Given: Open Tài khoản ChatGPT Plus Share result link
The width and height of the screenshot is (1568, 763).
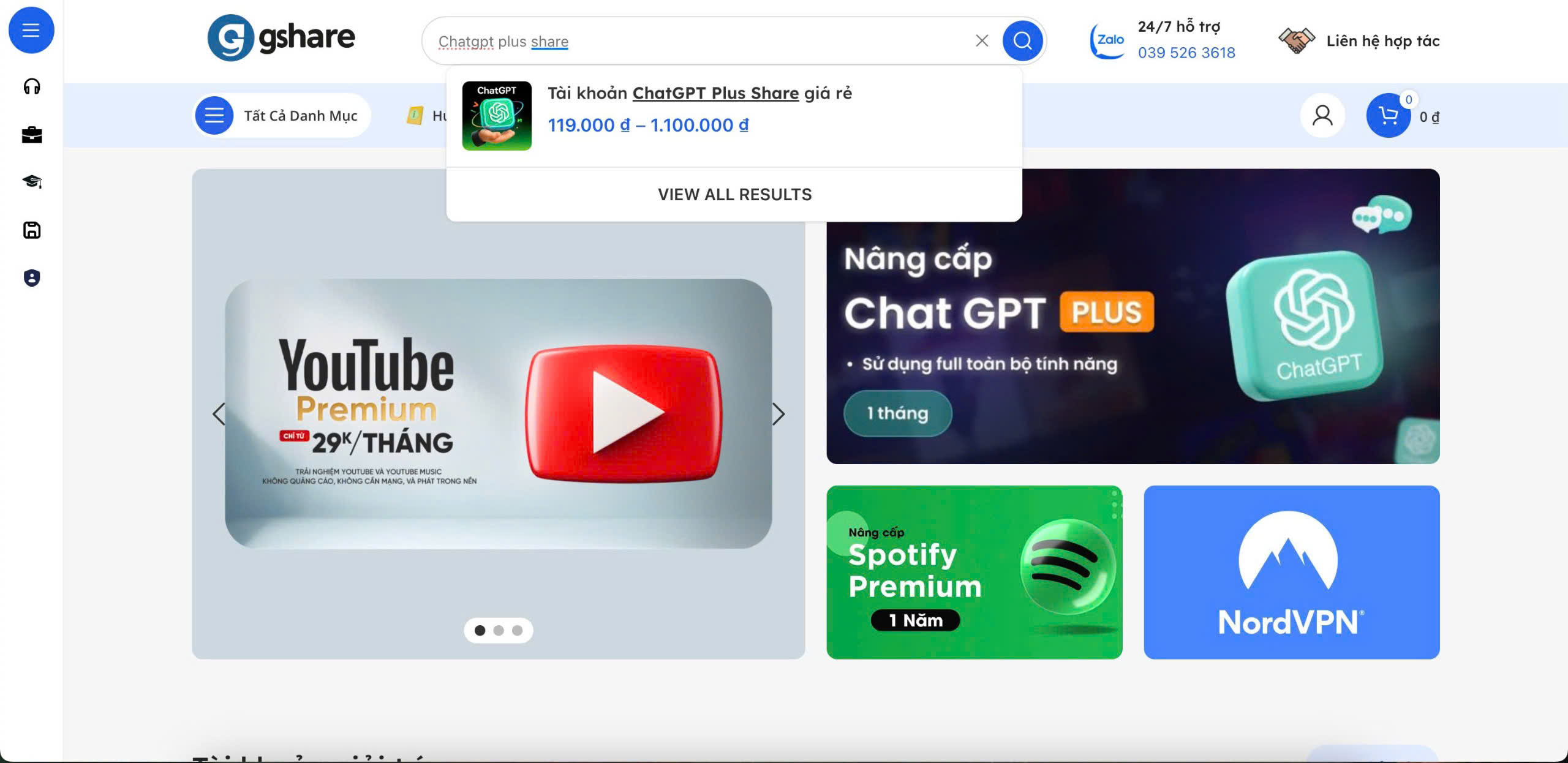Looking at the screenshot, I should [x=699, y=93].
